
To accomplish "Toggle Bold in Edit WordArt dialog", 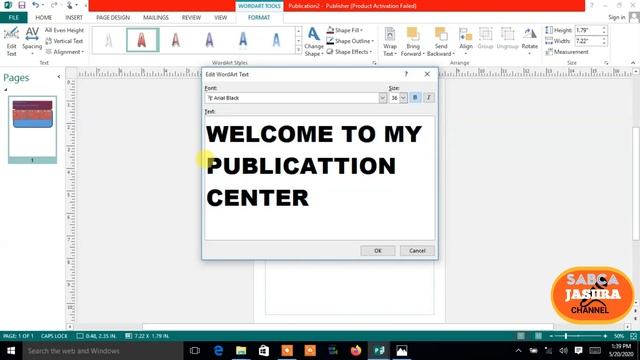I will 415,98.
